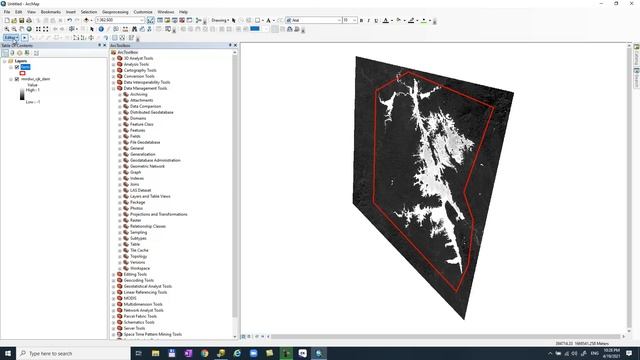Open File Explorer from taskbar
Screen dimensions: 640x360
pyautogui.click(x=156, y=353)
